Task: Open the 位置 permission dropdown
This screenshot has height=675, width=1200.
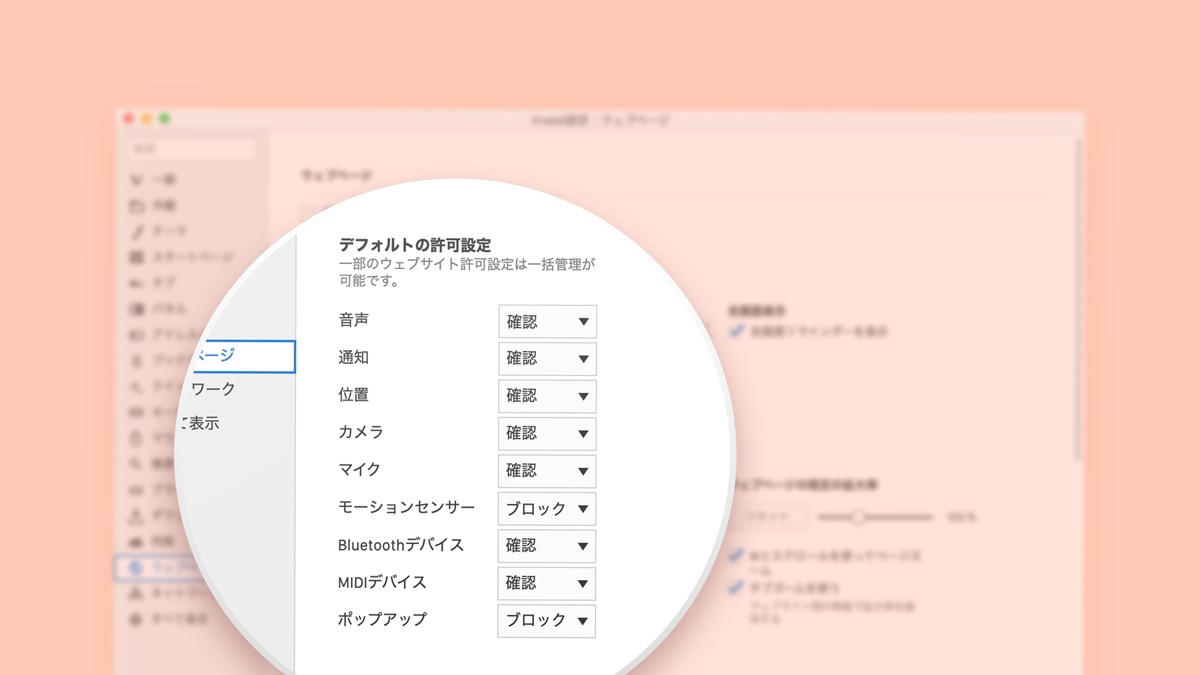Action: pyautogui.click(x=547, y=396)
